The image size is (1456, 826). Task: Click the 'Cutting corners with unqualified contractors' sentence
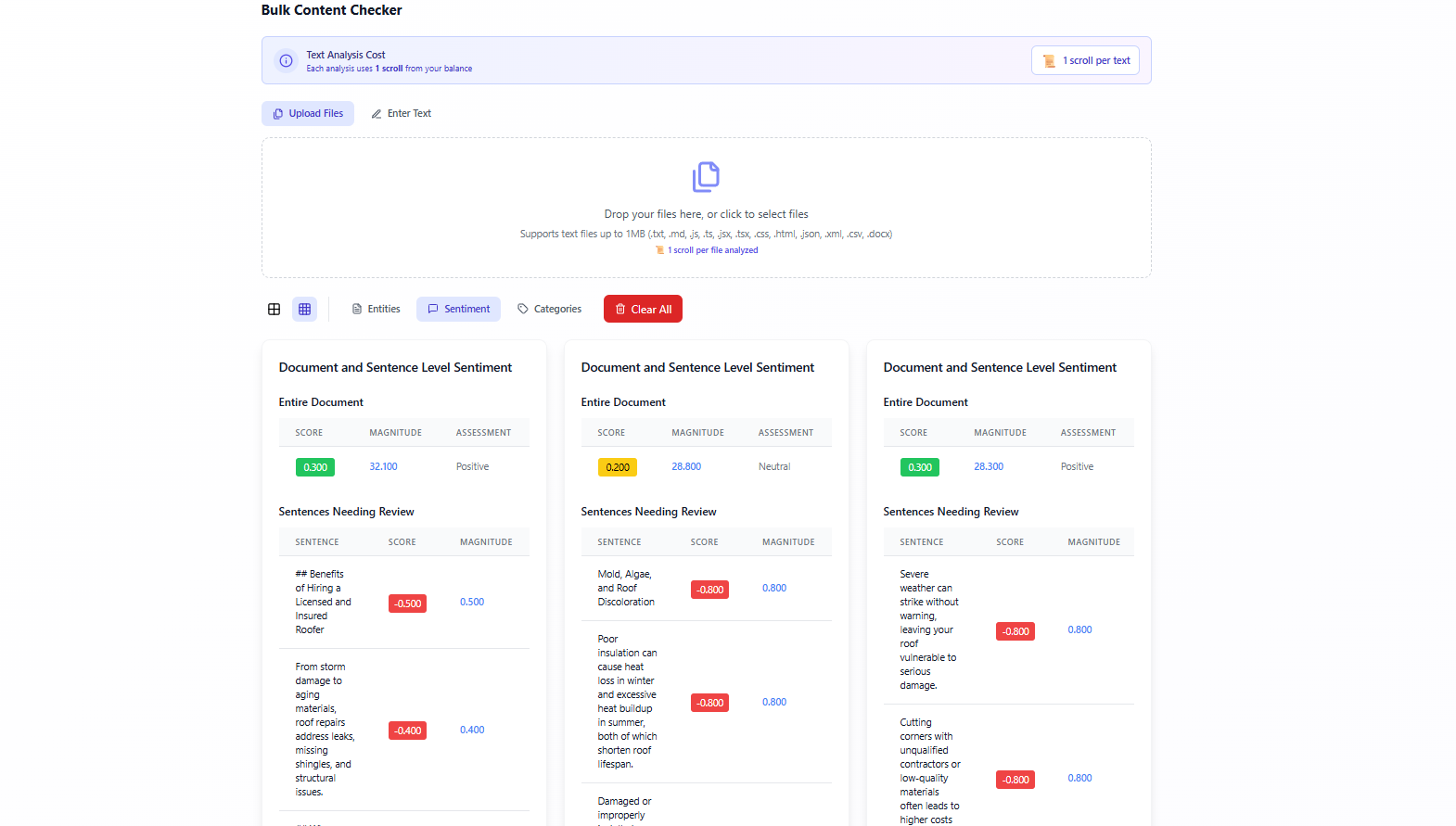930,771
